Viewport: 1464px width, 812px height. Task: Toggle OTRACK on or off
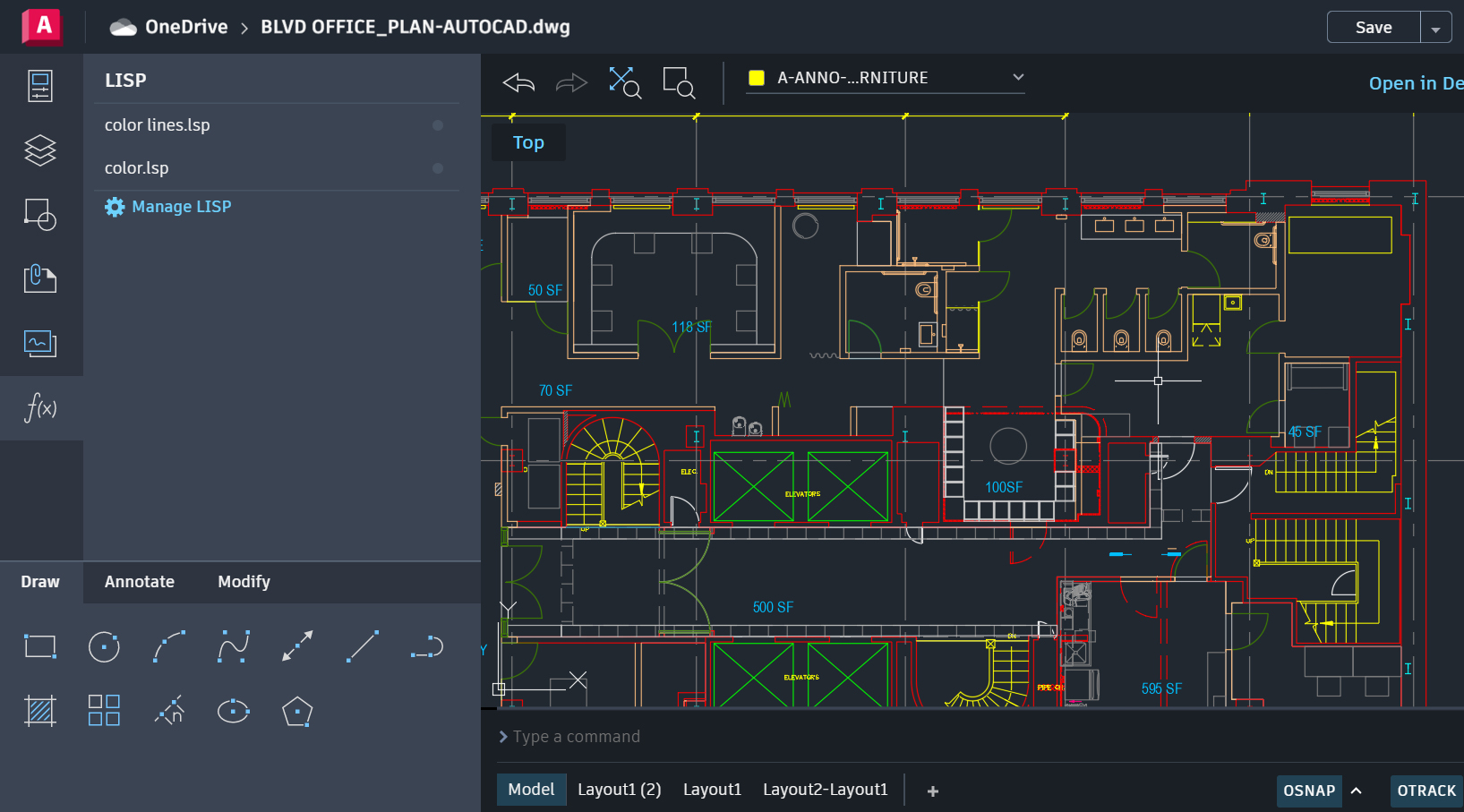pos(1425,791)
